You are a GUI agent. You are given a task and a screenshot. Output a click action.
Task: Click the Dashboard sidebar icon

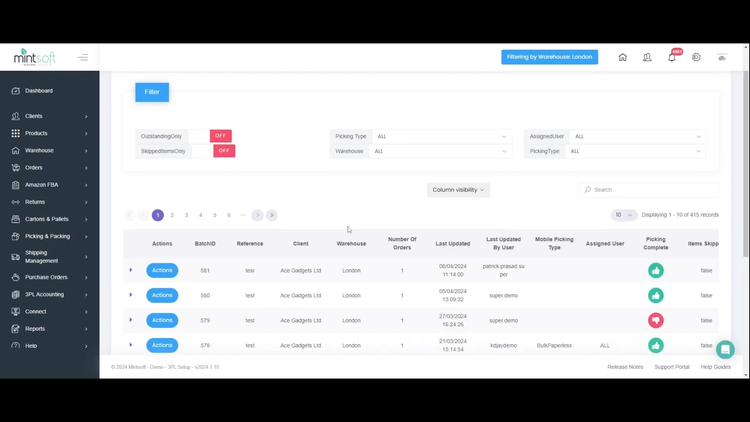(15, 90)
